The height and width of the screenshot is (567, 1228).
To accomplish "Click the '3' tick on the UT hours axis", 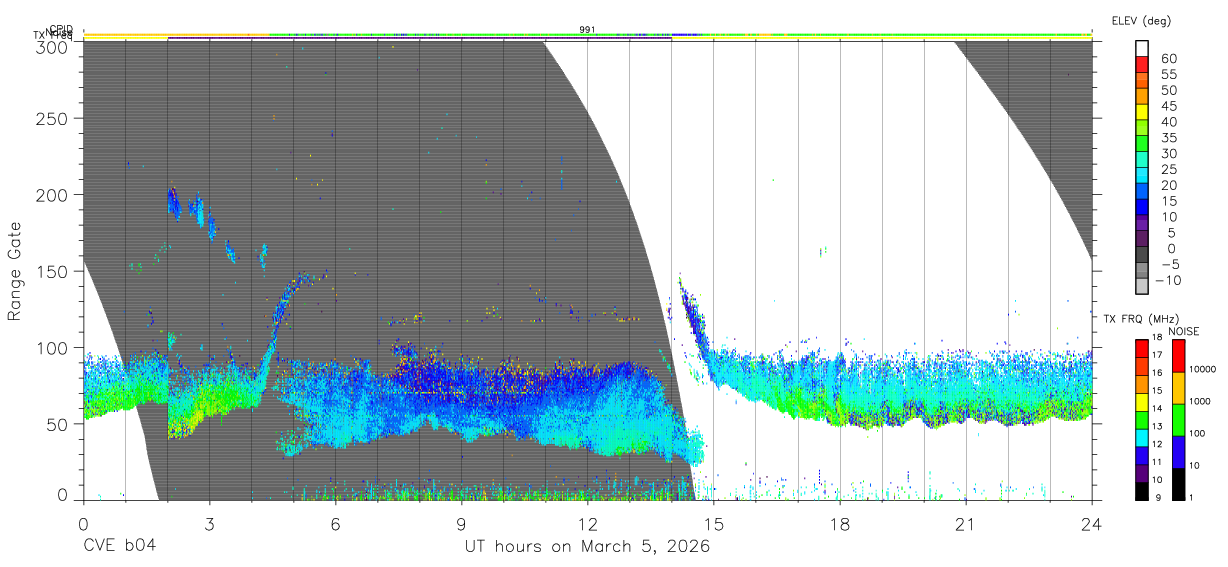I will [209, 523].
